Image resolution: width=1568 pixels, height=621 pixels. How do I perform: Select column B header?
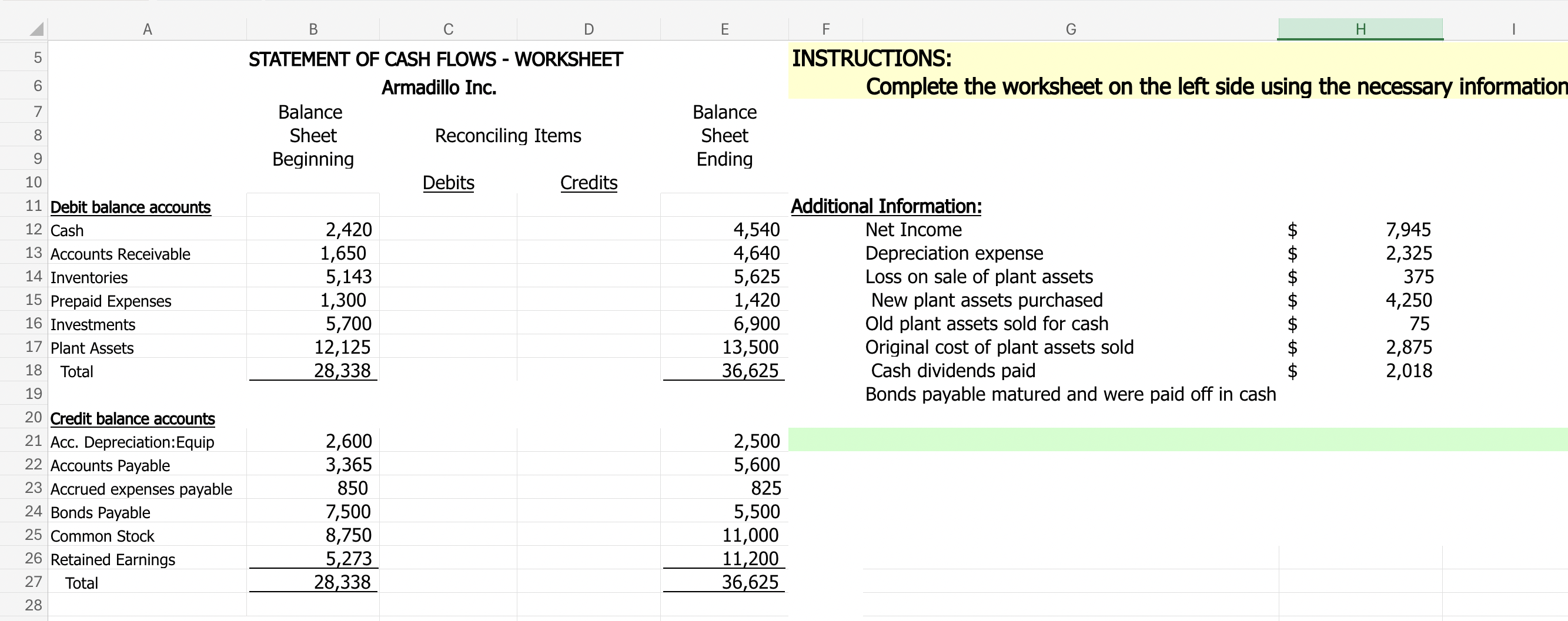pos(312,29)
